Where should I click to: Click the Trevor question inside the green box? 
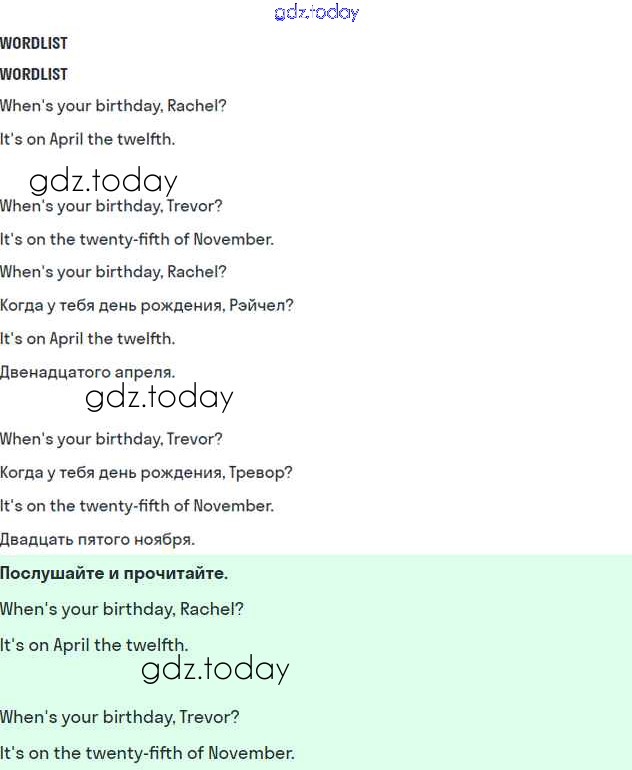coord(120,717)
